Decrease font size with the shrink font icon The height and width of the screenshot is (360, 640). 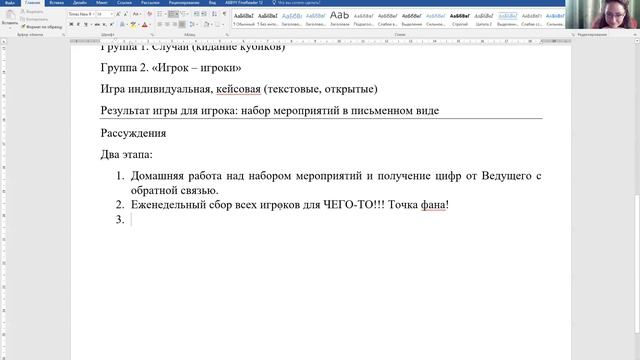click(126, 14)
